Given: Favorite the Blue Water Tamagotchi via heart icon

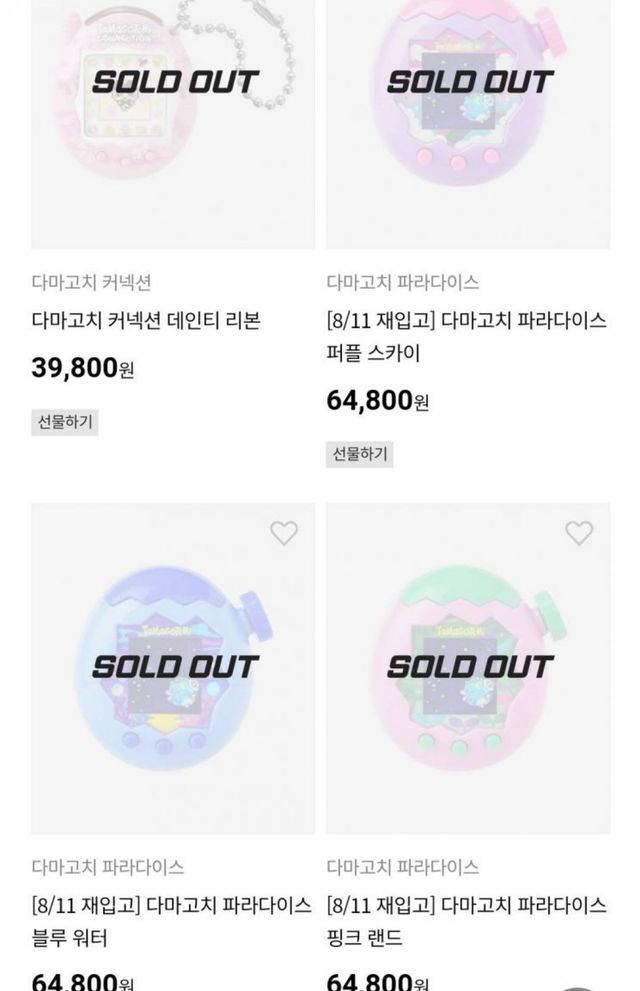Looking at the screenshot, I should coord(284,533).
